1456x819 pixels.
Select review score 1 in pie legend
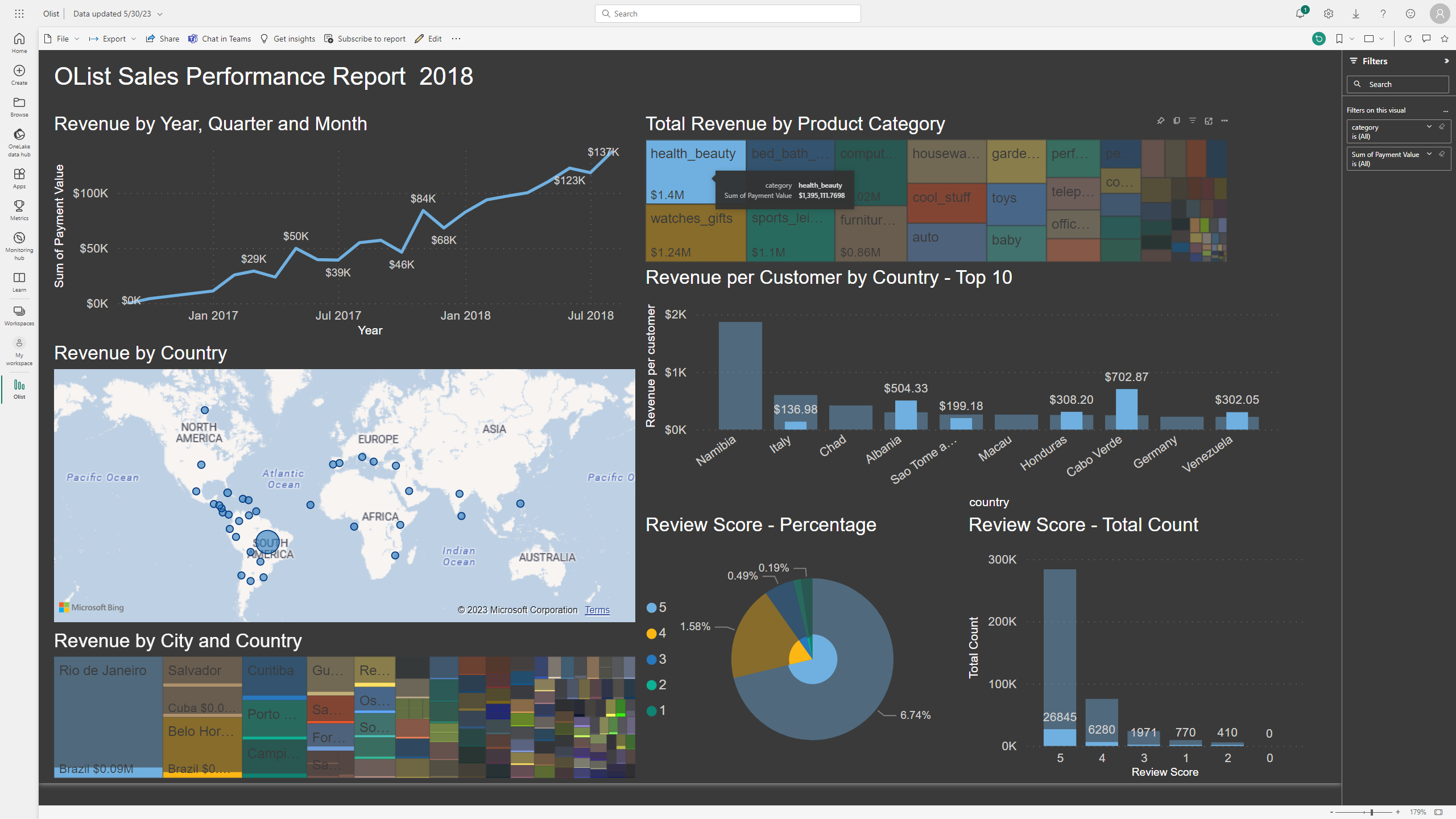point(657,710)
